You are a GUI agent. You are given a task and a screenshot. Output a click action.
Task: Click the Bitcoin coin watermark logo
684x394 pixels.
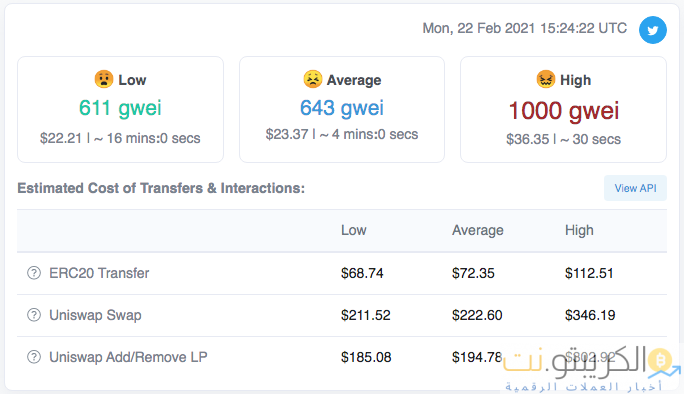pyautogui.click(x=660, y=360)
